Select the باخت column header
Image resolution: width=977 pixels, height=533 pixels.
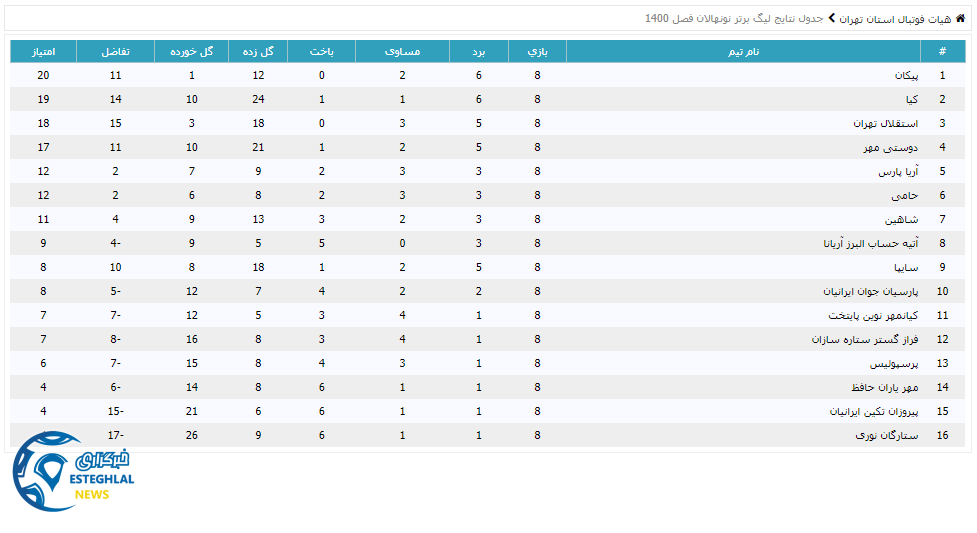pos(321,52)
